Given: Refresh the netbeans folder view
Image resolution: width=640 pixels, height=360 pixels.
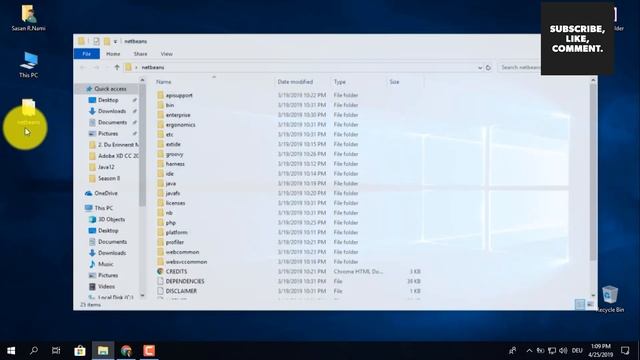Looking at the screenshot, I should pyautogui.click(x=488, y=68).
